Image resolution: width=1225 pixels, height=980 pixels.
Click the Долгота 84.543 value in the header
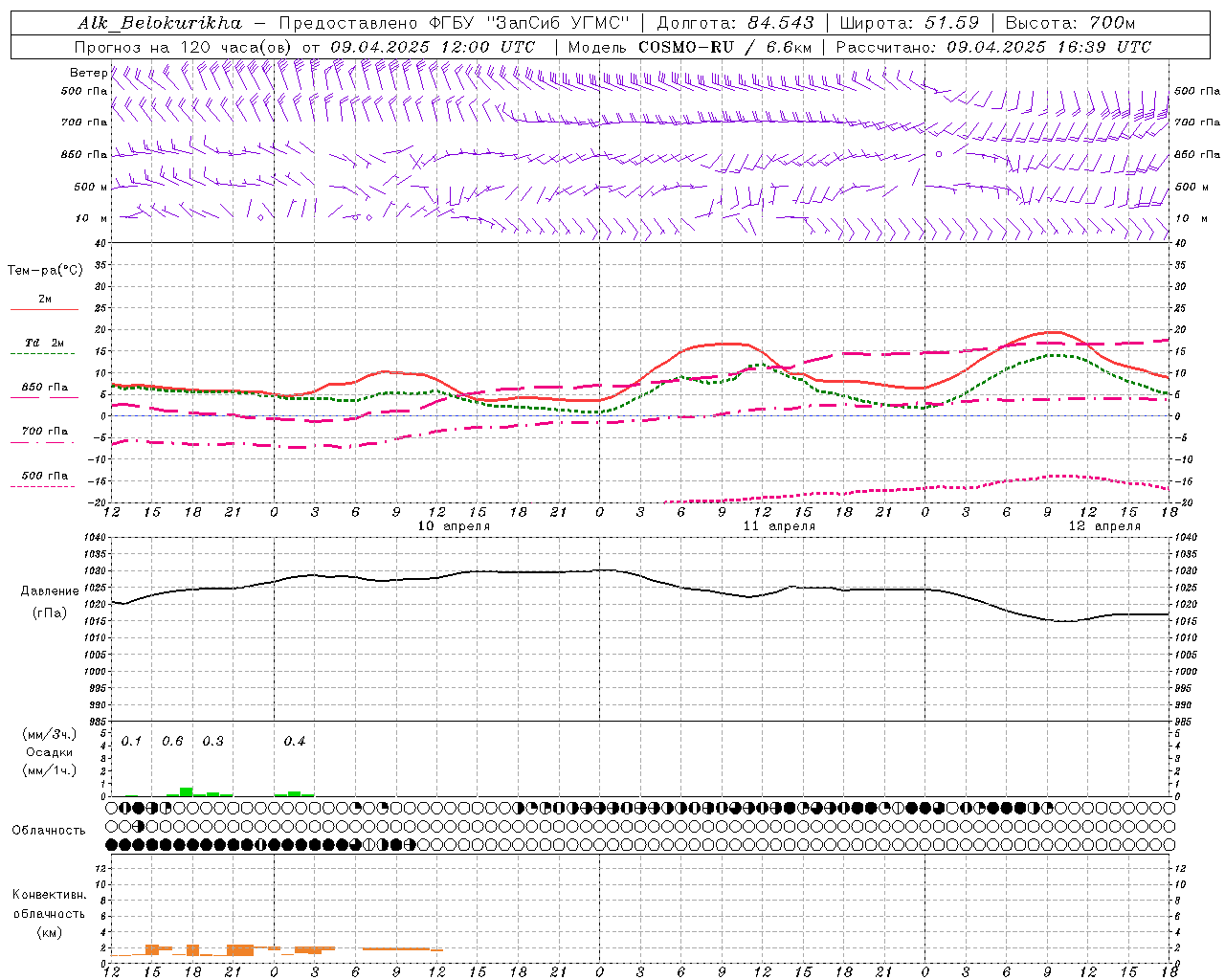(x=735, y=23)
